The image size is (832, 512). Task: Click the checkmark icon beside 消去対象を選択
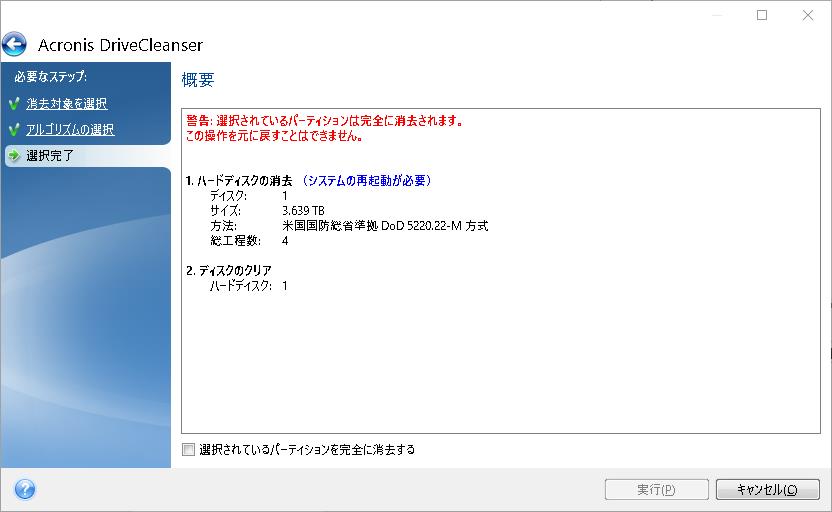tap(15, 103)
